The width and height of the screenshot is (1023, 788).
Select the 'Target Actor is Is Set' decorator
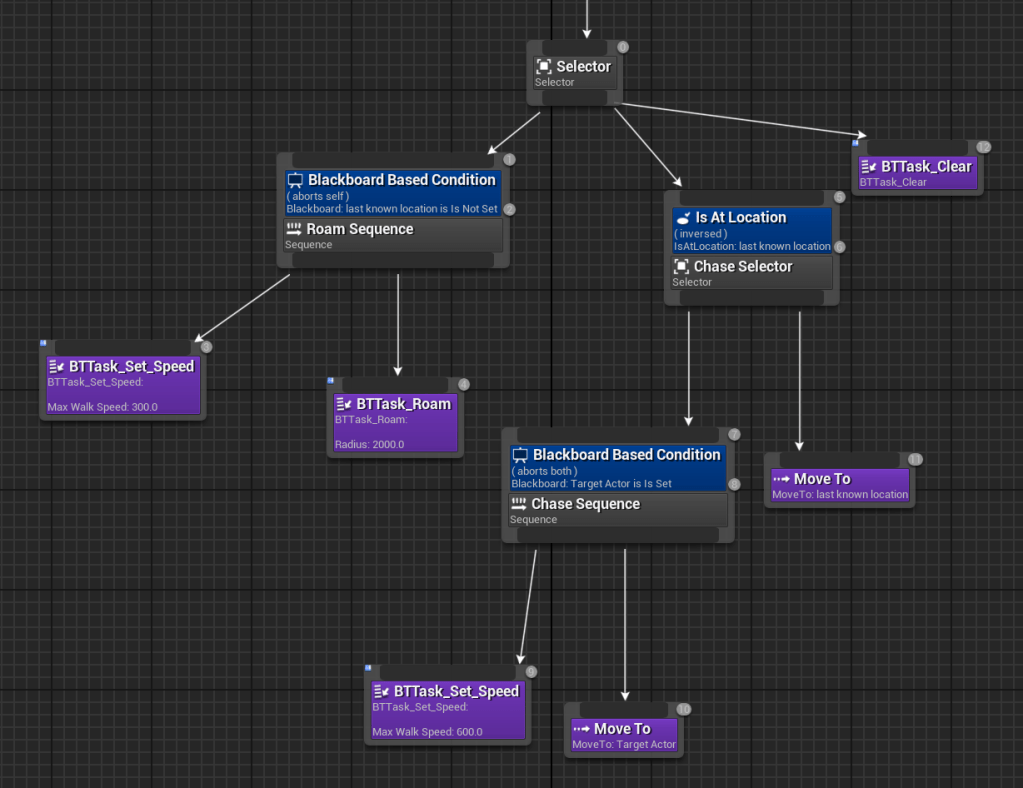(x=617, y=469)
